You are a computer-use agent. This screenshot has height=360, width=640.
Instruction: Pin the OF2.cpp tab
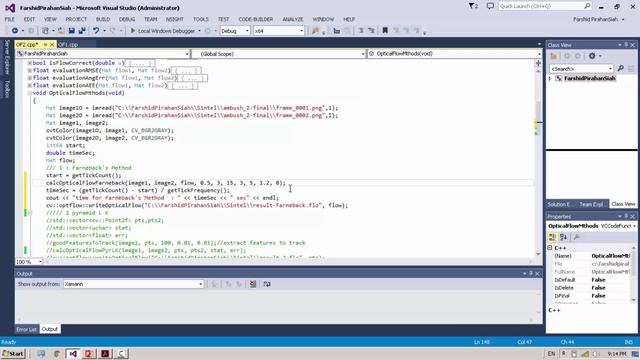[45, 44]
